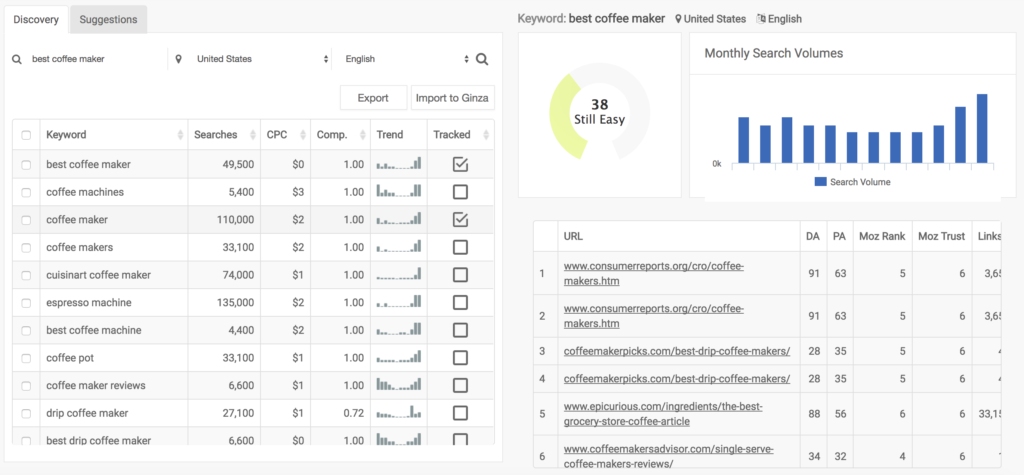This screenshot has width=1024, height=475.
Task: Open first consumerreports.org coffee-makers link
Action: 654,274
